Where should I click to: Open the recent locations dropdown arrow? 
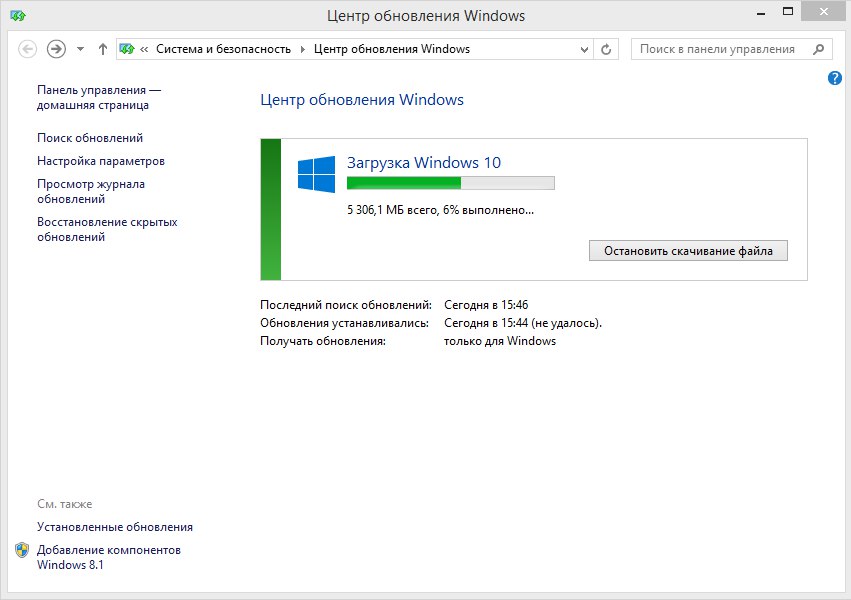click(80, 49)
